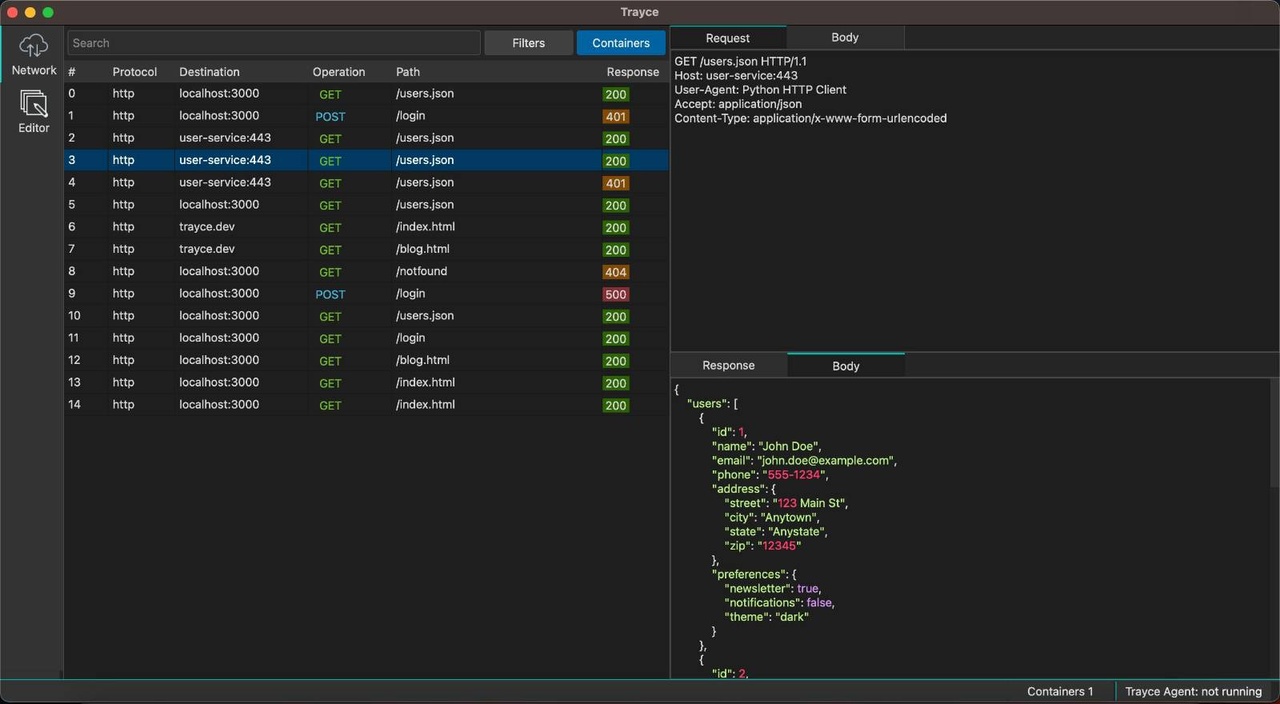Open the Network view cloud icon

point(34,46)
